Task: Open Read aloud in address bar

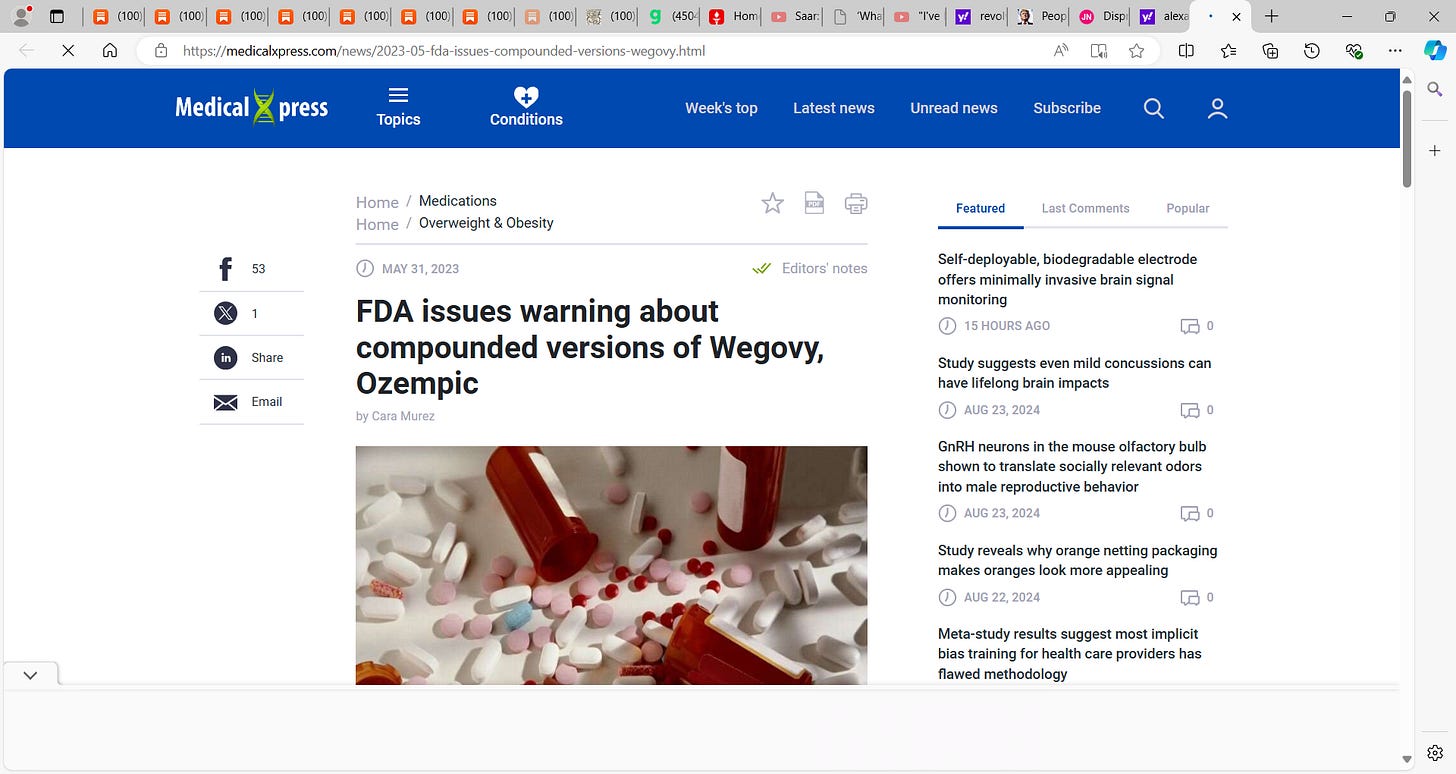Action: pos(1062,51)
